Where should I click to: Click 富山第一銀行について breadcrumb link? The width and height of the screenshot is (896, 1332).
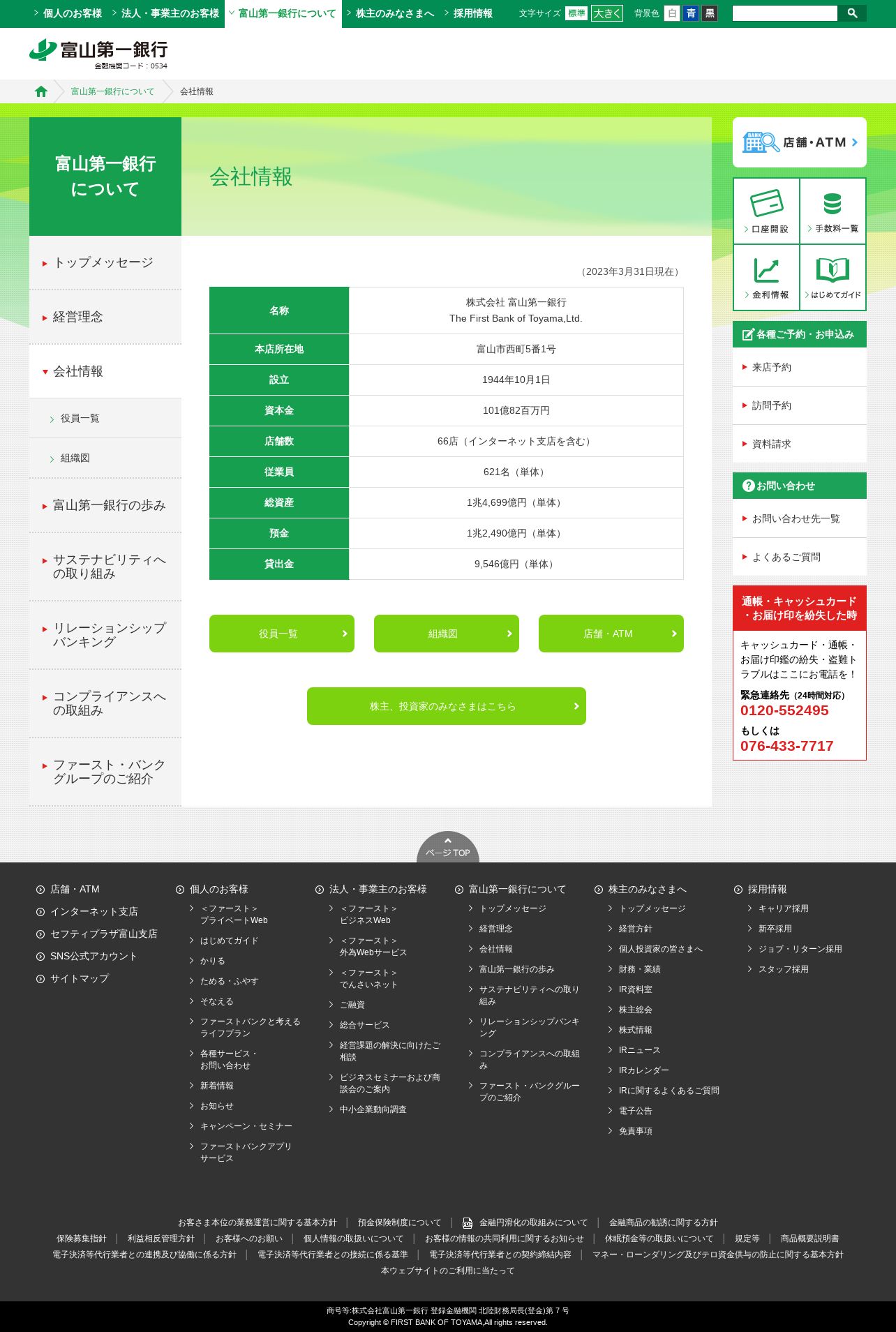112,91
